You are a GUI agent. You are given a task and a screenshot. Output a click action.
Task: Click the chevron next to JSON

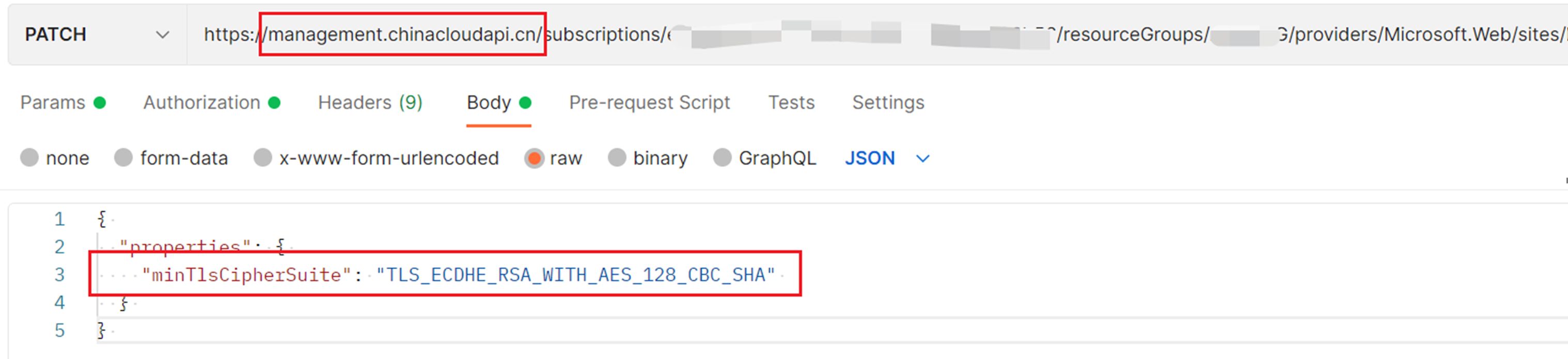click(923, 158)
